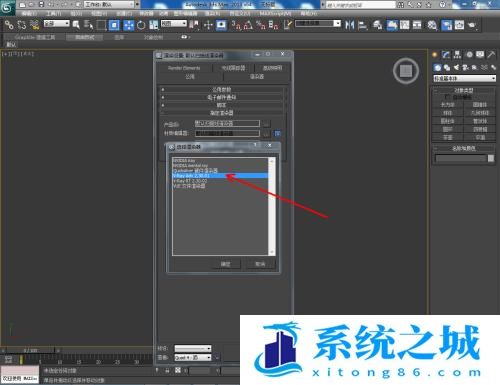The height and width of the screenshot is (385, 500).
Task: Switch to the Motion command panel
Action: pos(469,54)
